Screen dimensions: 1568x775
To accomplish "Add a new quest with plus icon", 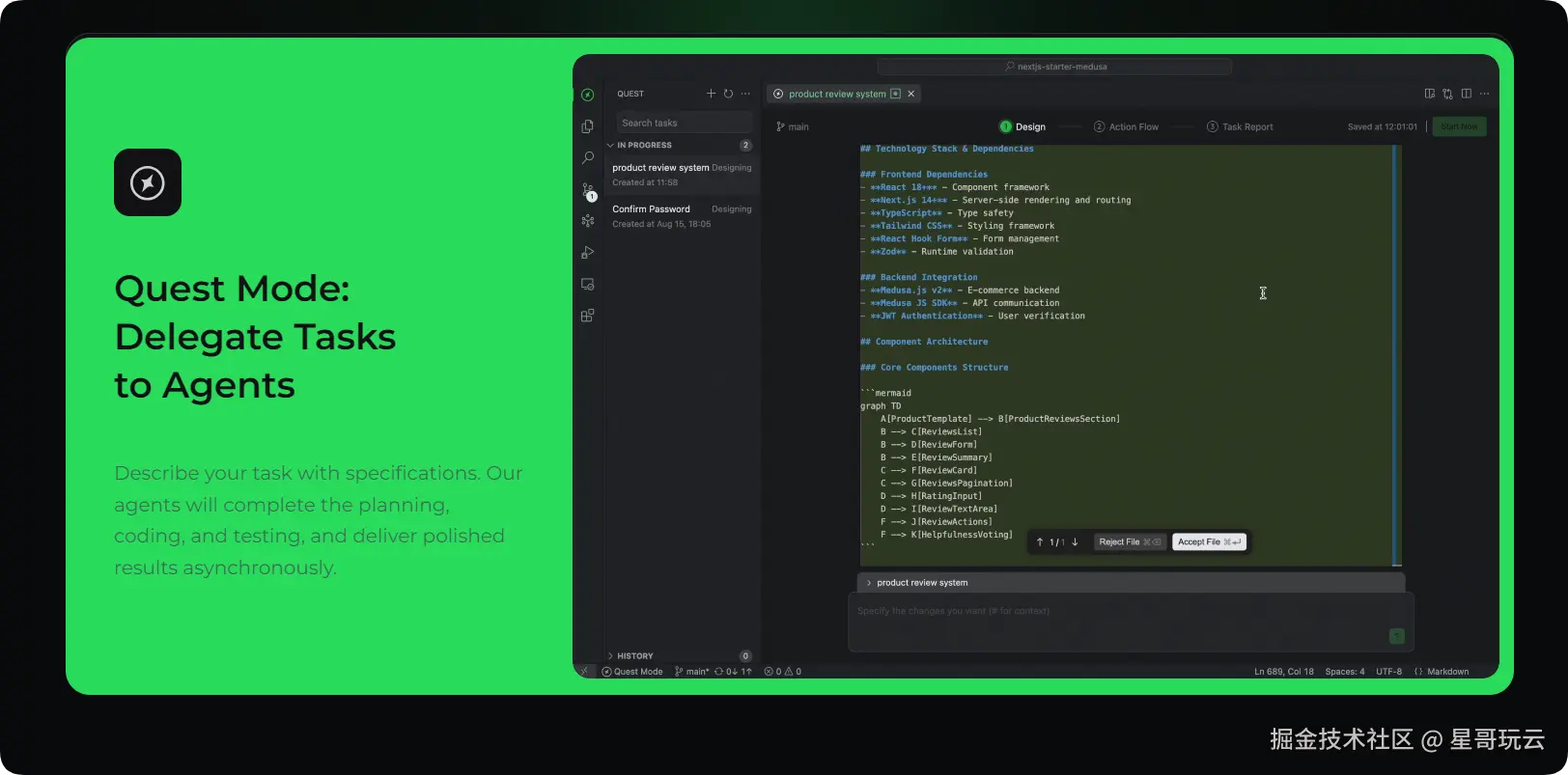I will click(x=712, y=94).
